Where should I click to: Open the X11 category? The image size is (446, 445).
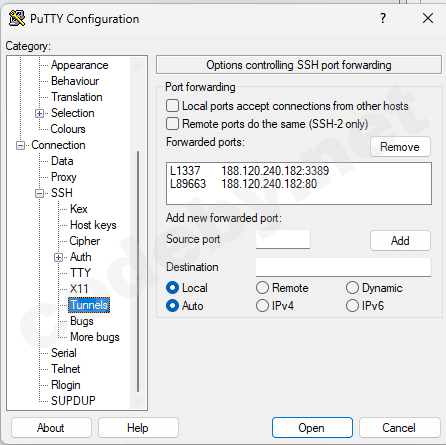(x=79, y=289)
